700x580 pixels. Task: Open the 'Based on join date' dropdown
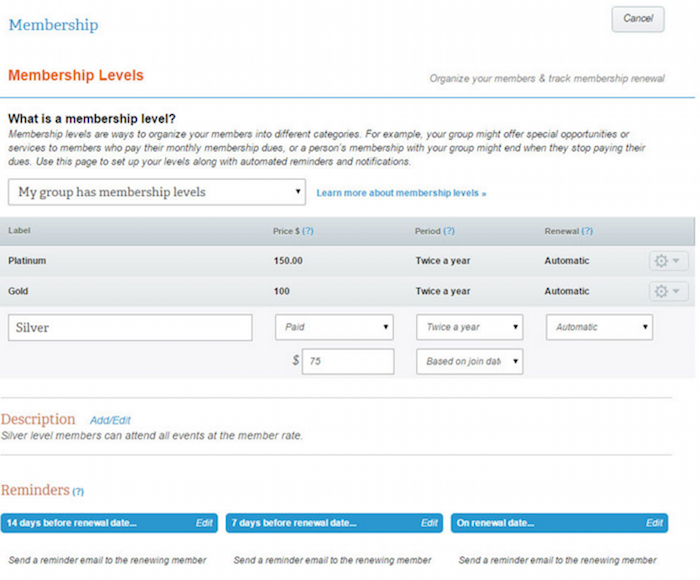[469, 361]
